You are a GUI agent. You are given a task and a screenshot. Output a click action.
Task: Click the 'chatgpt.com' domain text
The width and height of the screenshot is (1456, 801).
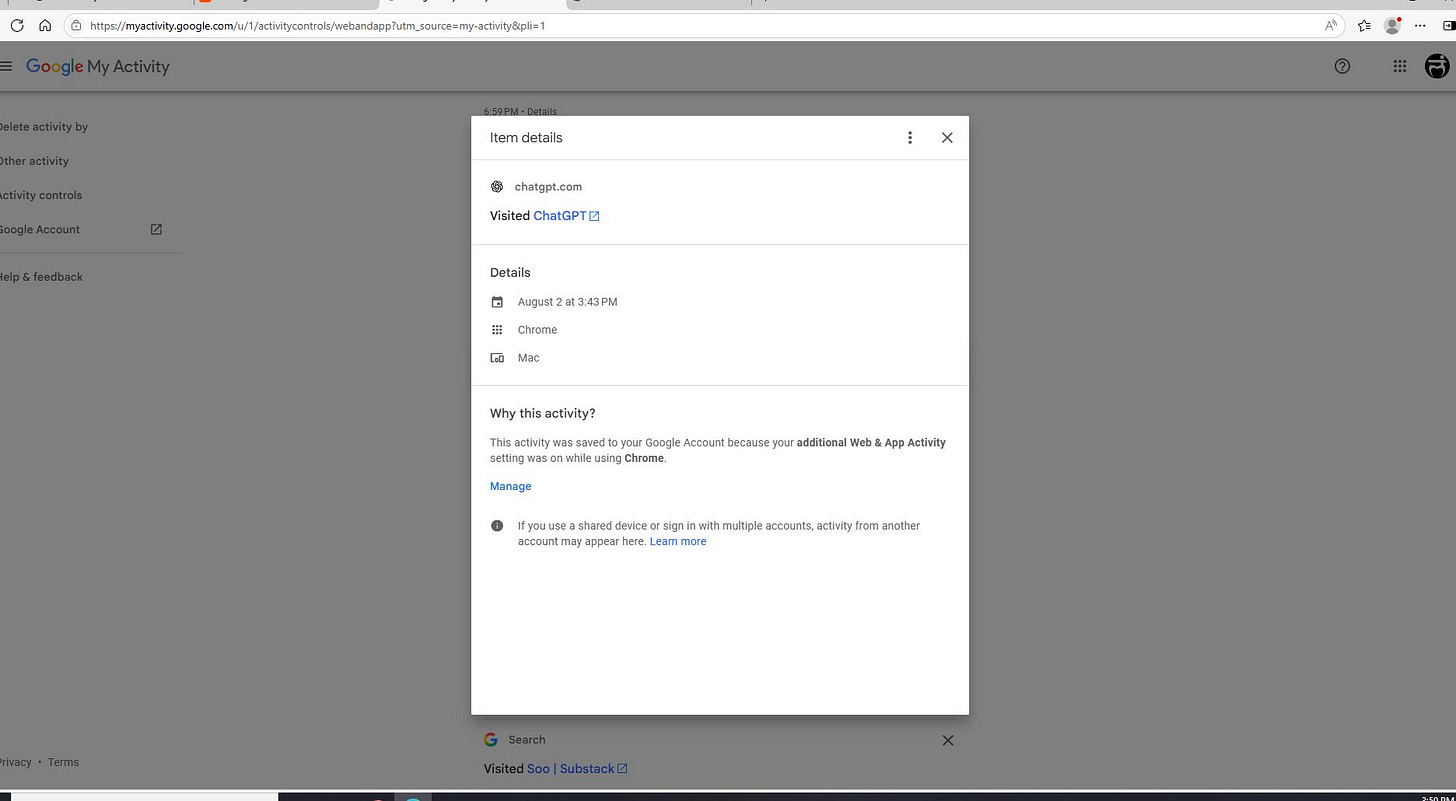pos(548,187)
